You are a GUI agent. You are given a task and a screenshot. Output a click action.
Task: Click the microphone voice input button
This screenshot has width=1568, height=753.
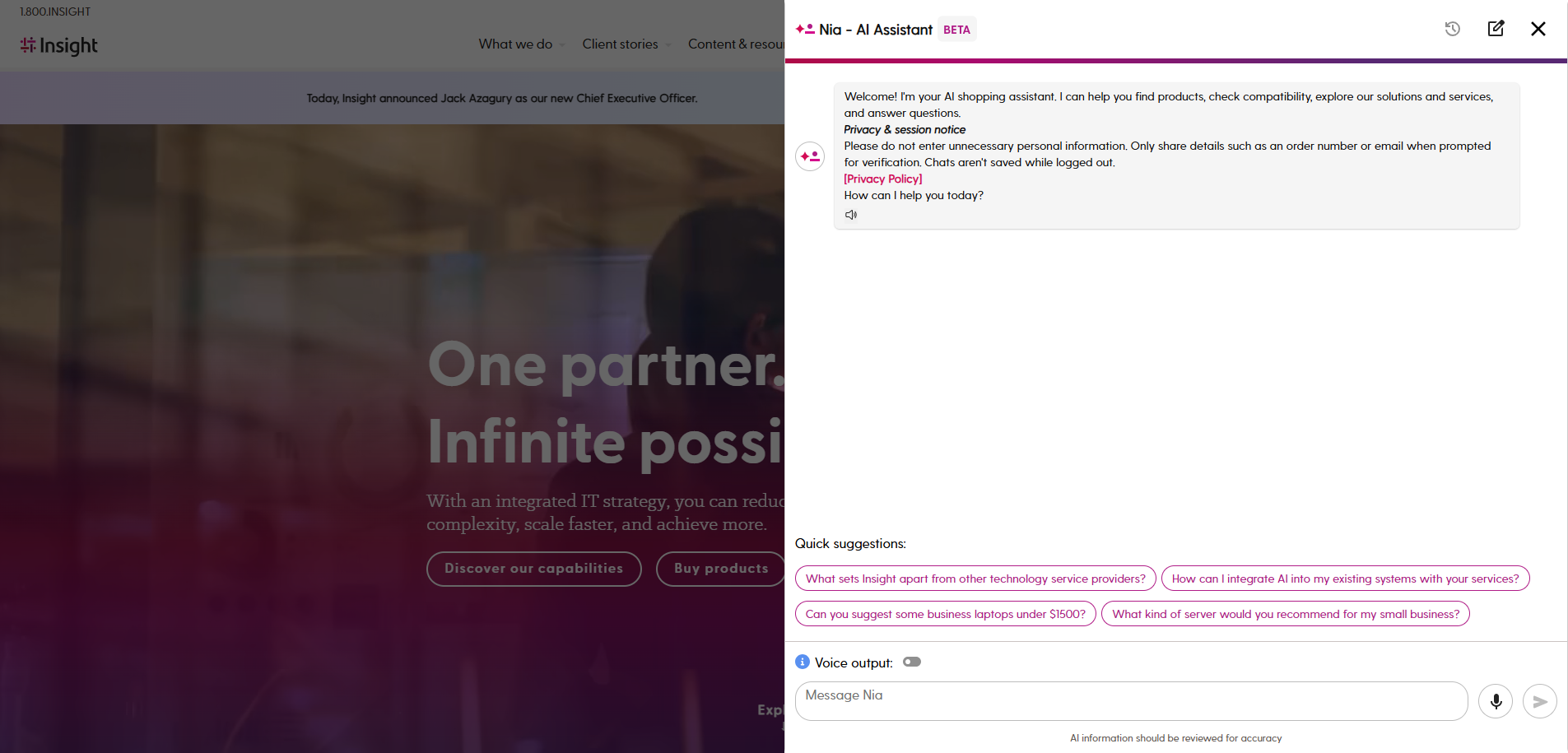(1496, 701)
